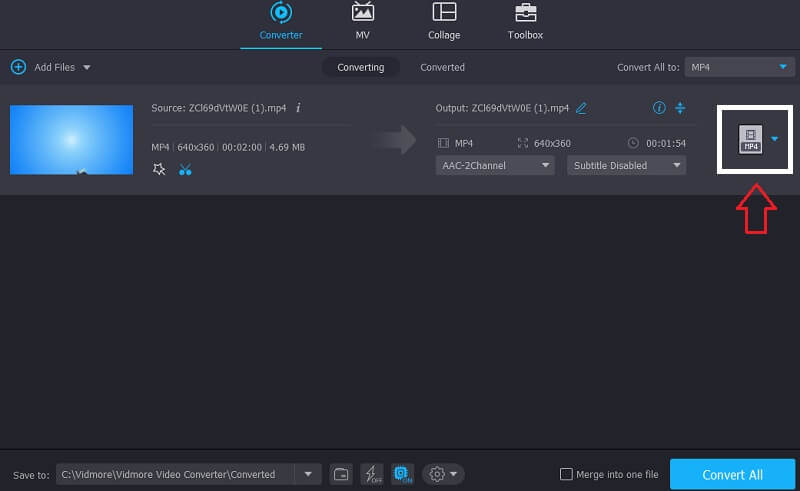Open the Subtitle Disabled dropdown
The height and width of the screenshot is (491, 800).
point(626,165)
